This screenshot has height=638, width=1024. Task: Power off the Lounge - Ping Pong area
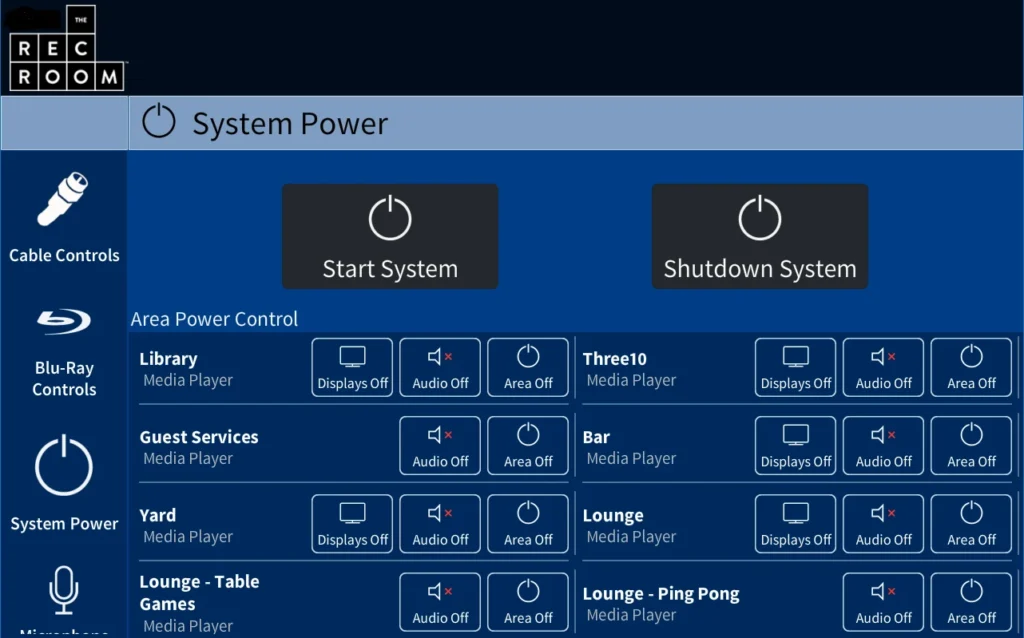970,601
